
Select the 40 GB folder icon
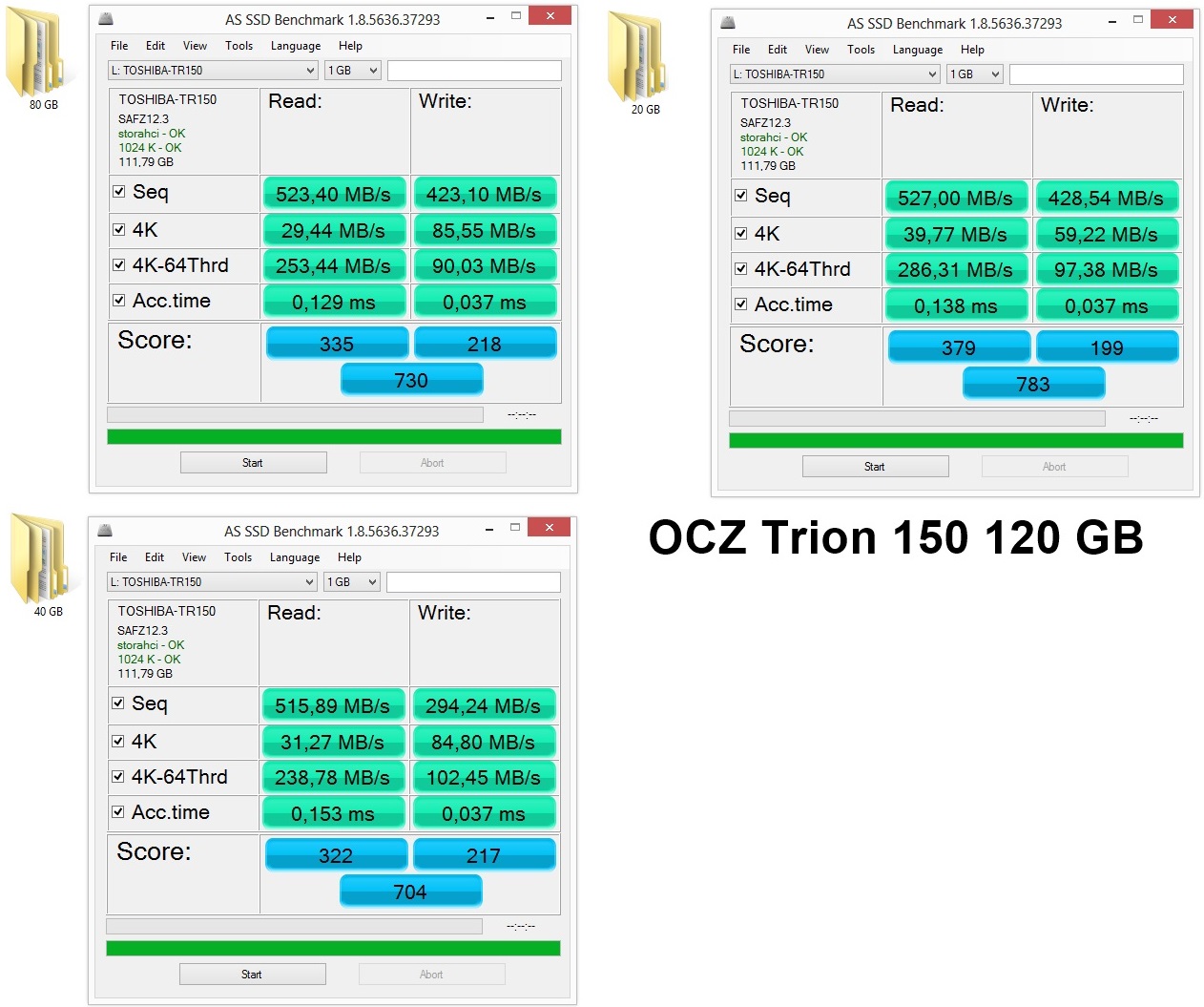(x=43, y=558)
